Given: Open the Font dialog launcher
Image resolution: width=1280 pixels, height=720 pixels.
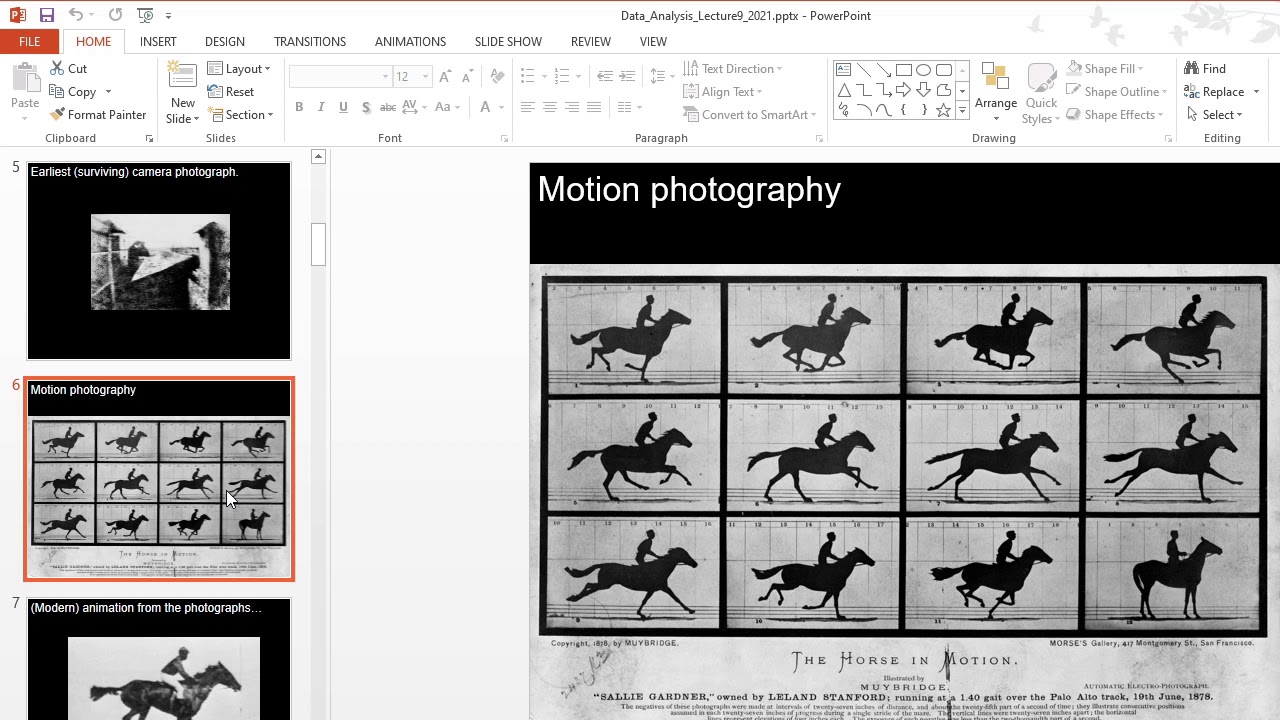Looking at the screenshot, I should (504, 139).
